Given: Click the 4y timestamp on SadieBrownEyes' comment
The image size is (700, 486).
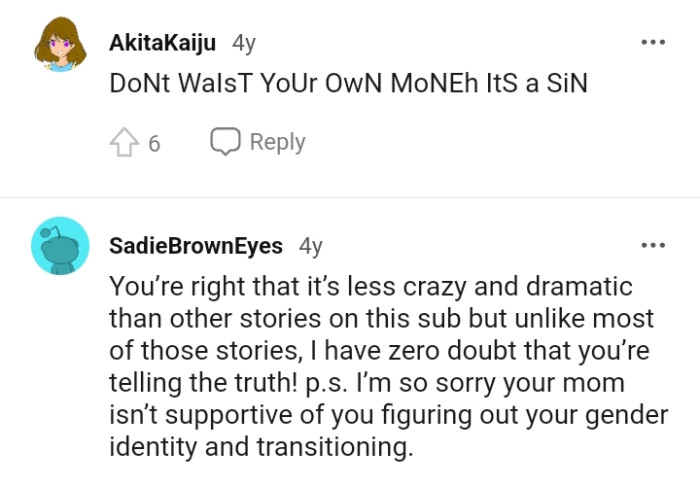Looking at the screenshot, I should tap(311, 245).
